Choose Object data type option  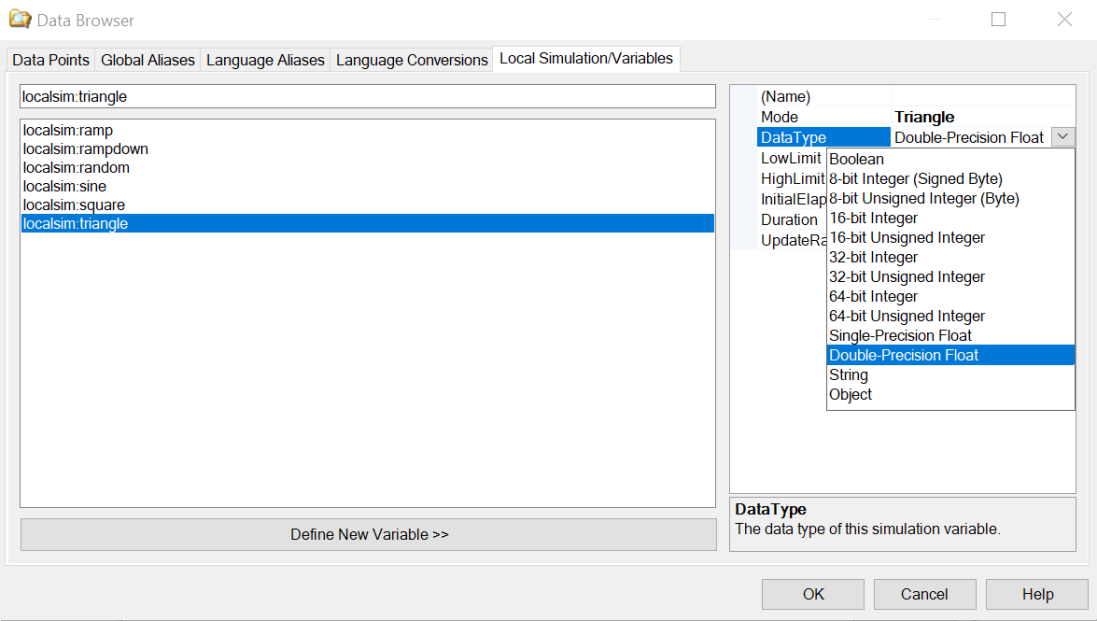point(850,395)
